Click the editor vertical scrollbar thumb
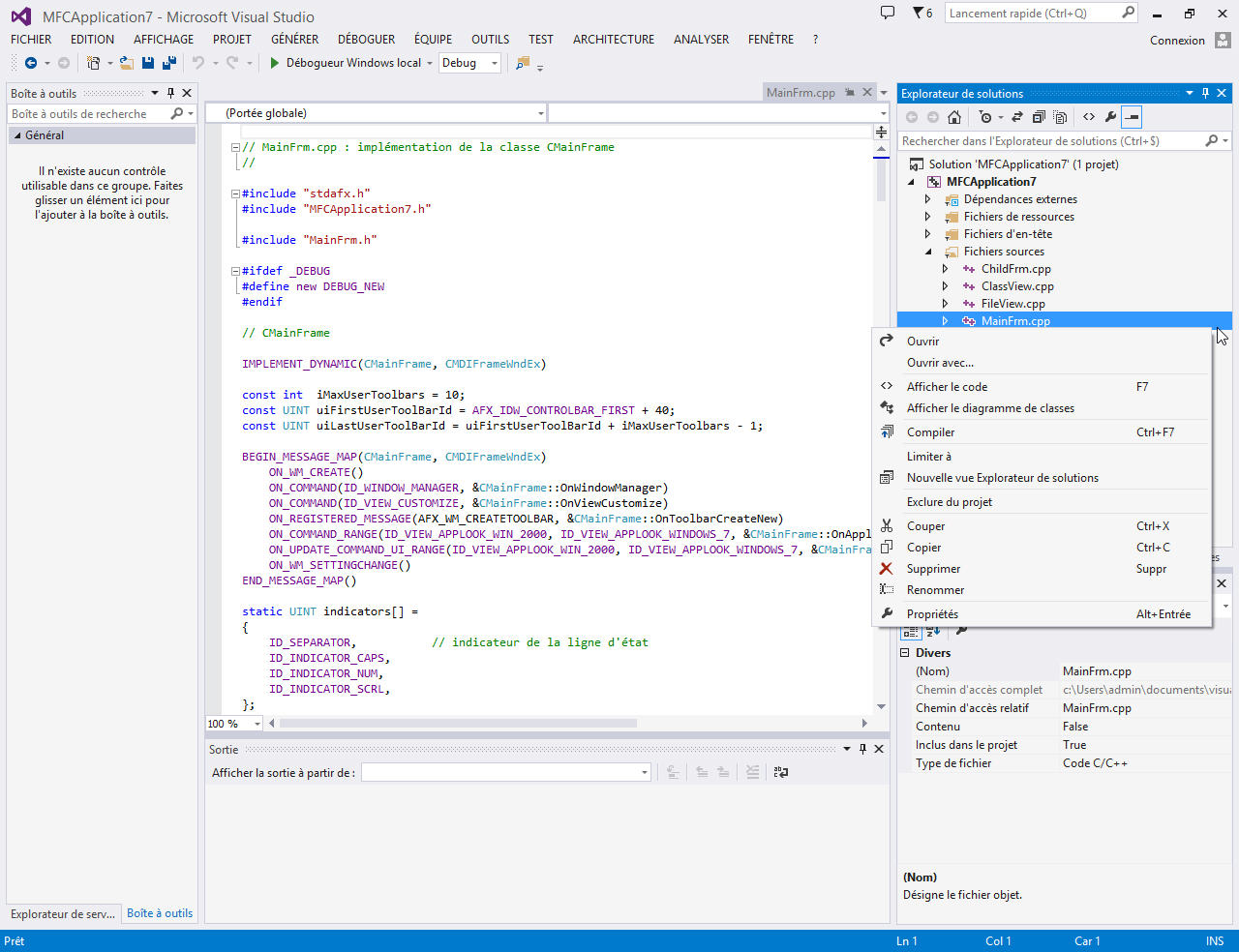The image size is (1239, 952). point(881,179)
